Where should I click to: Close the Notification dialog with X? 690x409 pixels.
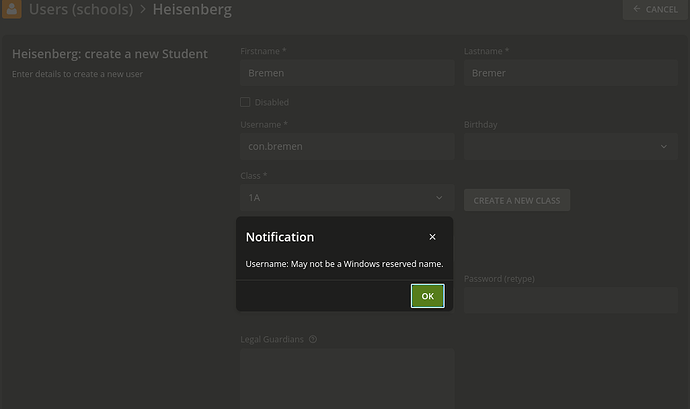[432, 237]
